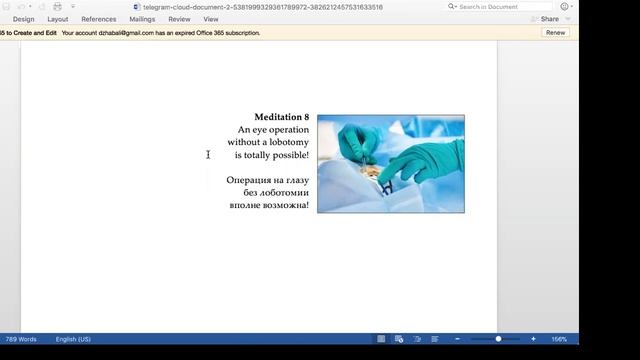Image resolution: width=640 pixels, height=360 pixels.
Task: Click the zoom out minus button
Action: tap(457, 339)
